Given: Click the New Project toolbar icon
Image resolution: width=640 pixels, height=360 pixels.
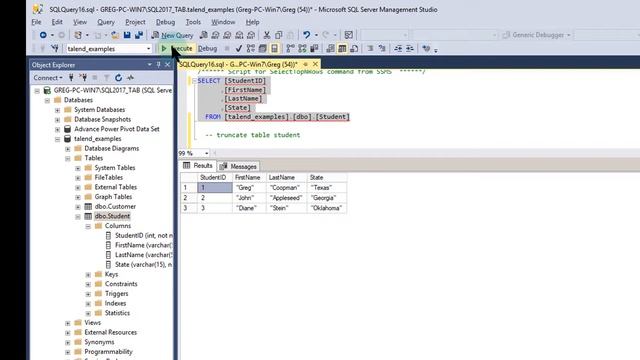Looking at the screenshot, I should pyautogui.click(x=78, y=35).
